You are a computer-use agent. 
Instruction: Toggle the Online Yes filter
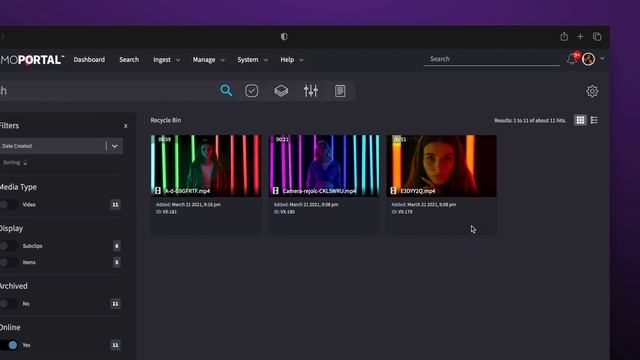pyautogui.click(x=8, y=345)
